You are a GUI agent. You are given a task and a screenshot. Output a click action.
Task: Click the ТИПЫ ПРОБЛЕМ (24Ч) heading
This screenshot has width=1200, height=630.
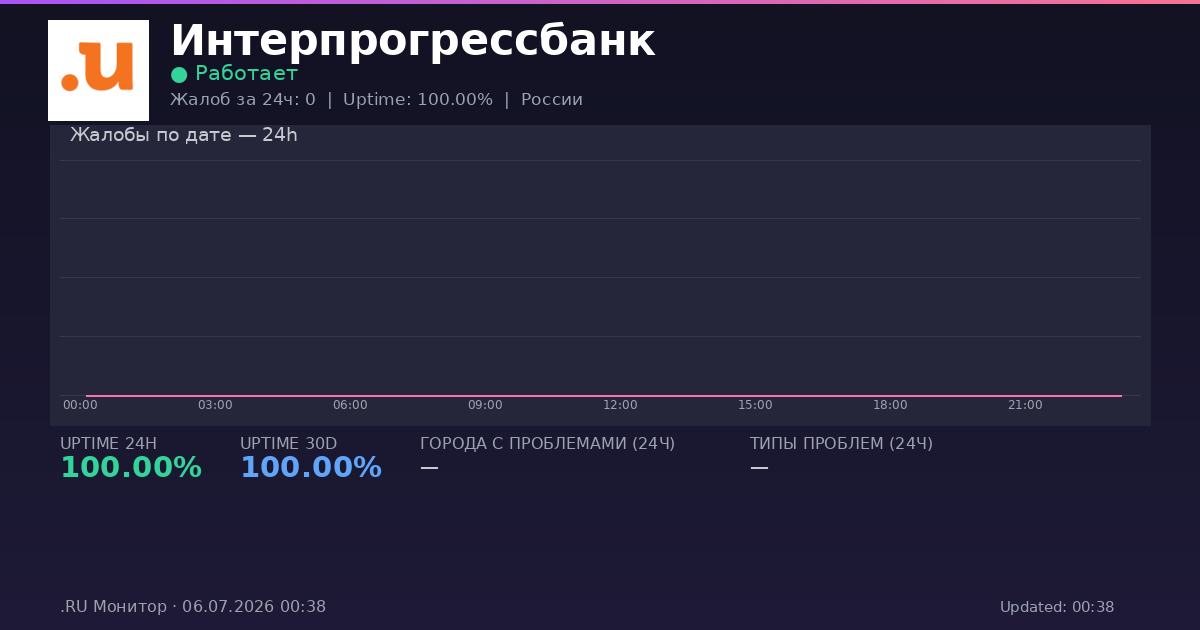(841, 444)
